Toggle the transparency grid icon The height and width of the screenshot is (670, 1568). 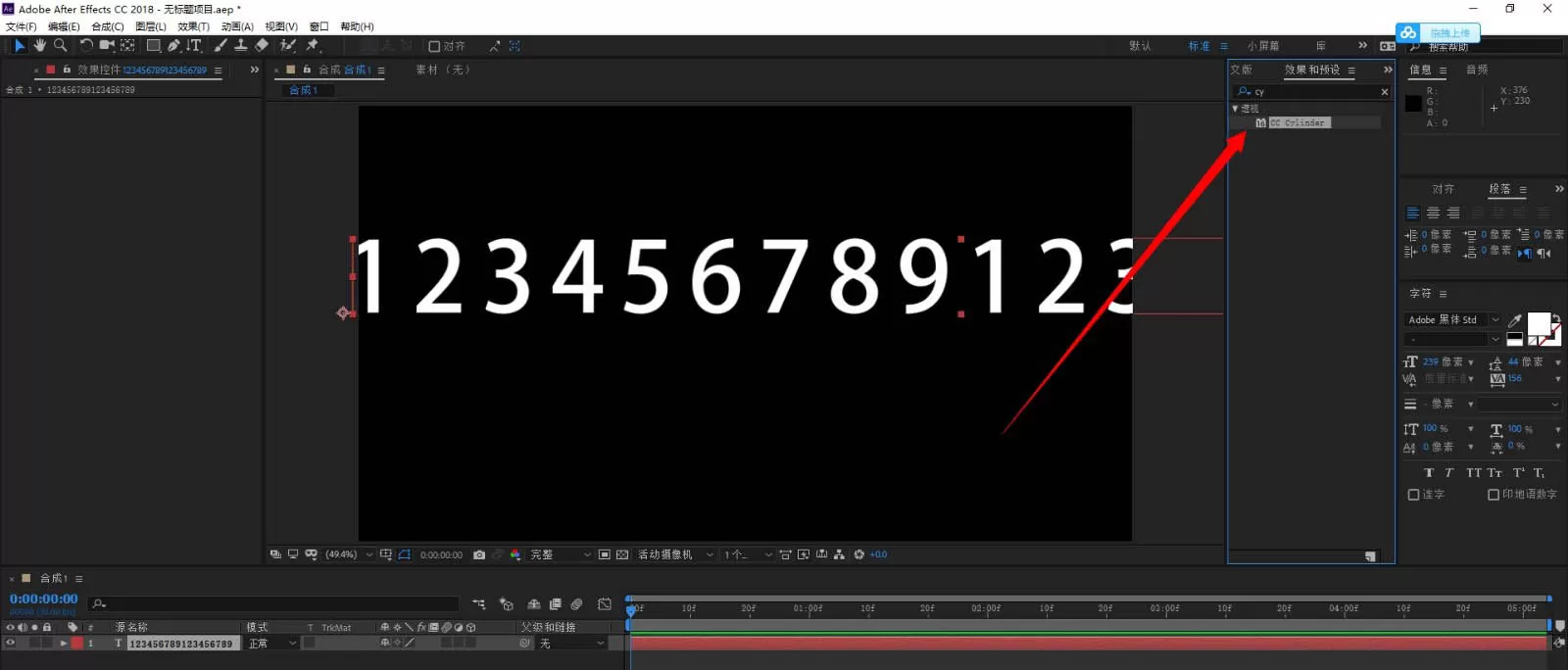click(622, 554)
